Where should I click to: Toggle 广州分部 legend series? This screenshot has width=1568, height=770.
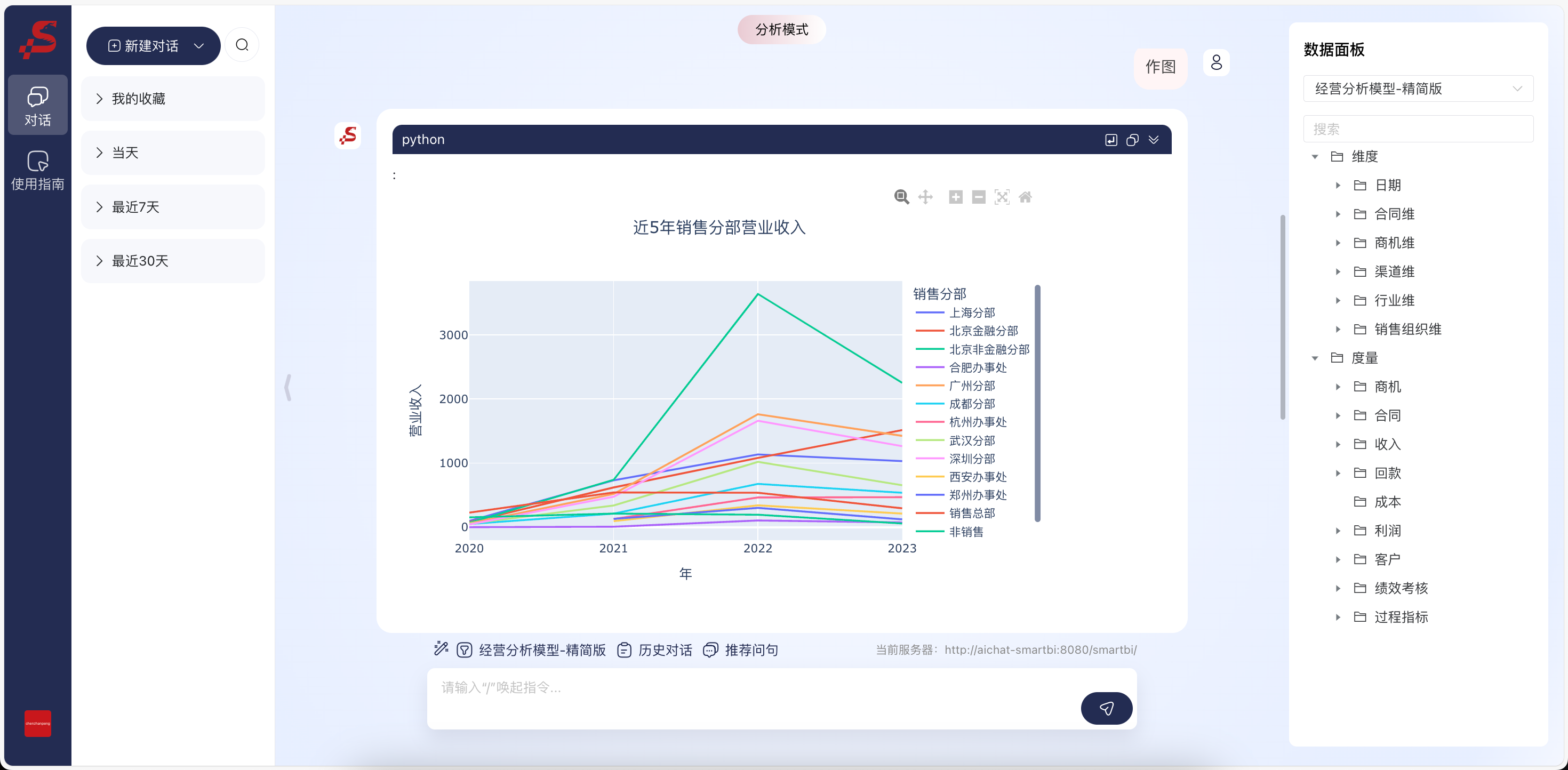point(956,386)
